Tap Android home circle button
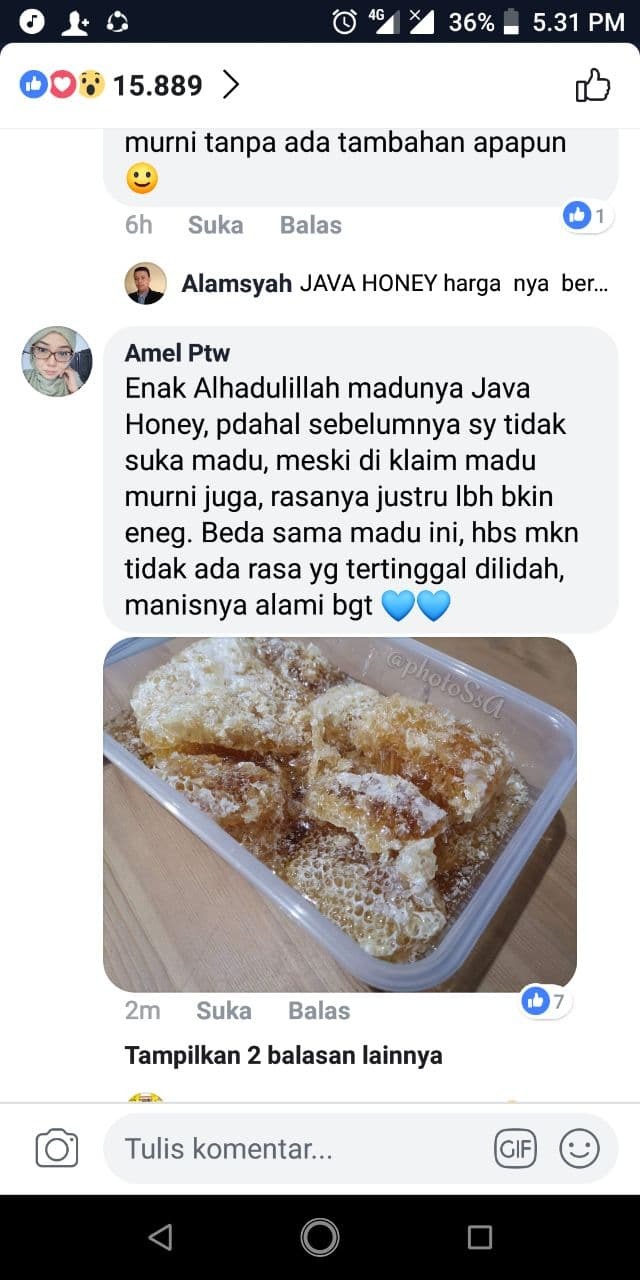Screen dimensions: 640x1280 coord(320,1237)
